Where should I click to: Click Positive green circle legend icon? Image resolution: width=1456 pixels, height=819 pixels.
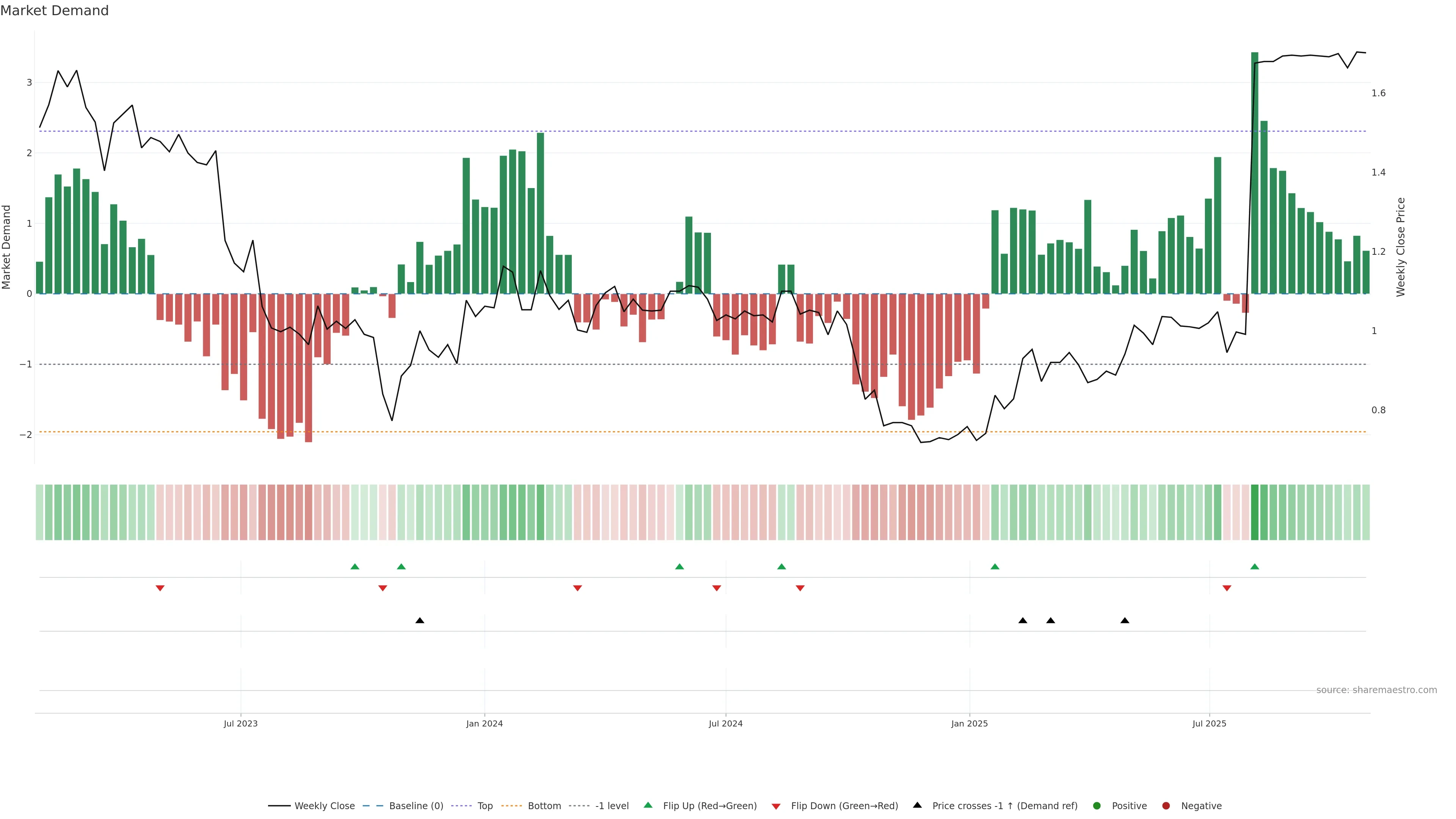click(x=1097, y=806)
